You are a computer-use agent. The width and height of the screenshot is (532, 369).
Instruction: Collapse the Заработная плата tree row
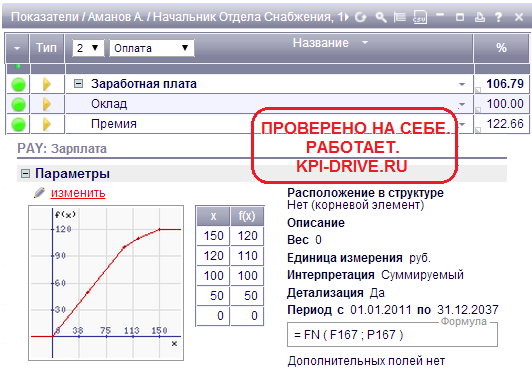78,83
